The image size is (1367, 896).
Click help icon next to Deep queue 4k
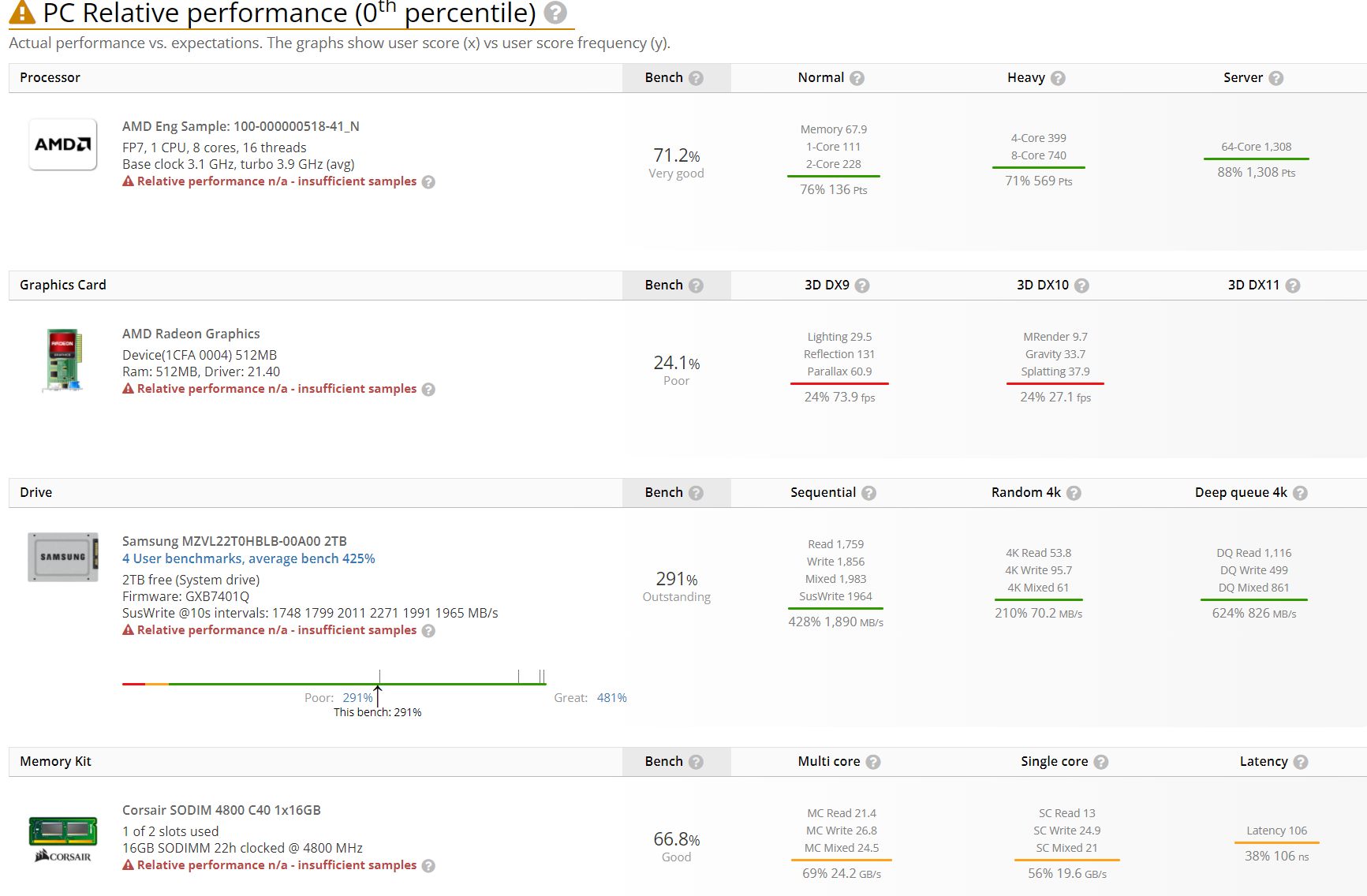[x=1300, y=493]
